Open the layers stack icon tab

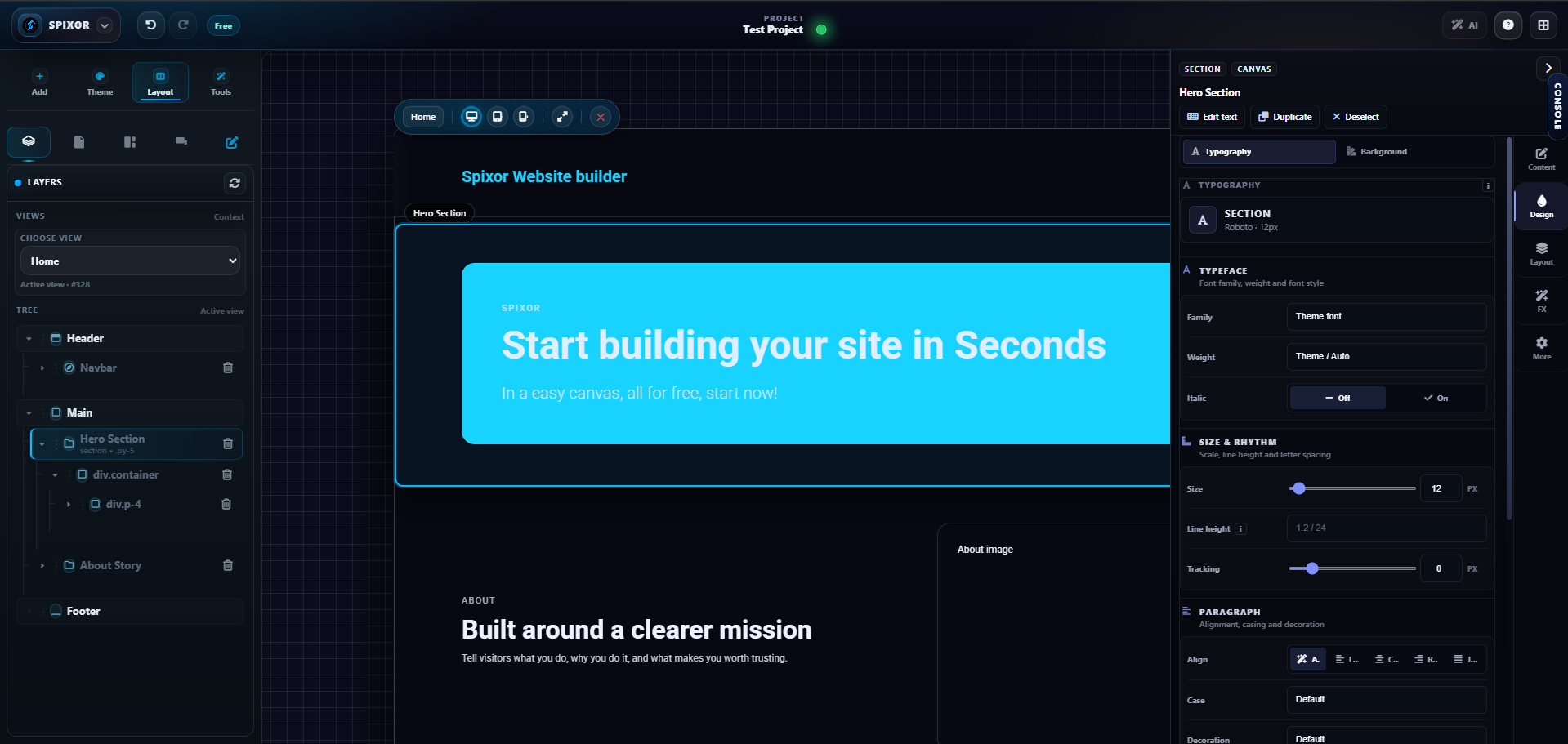tap(29, 141)
